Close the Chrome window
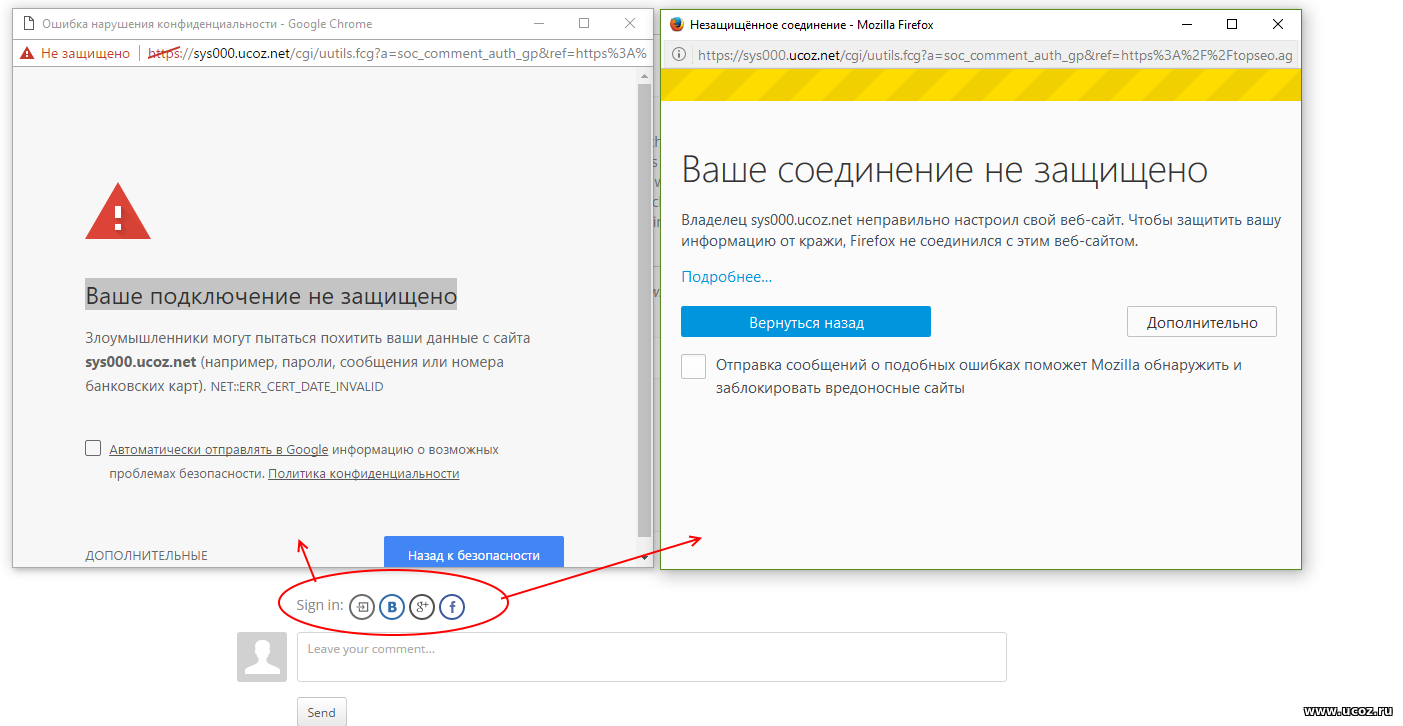 (630, 23)
